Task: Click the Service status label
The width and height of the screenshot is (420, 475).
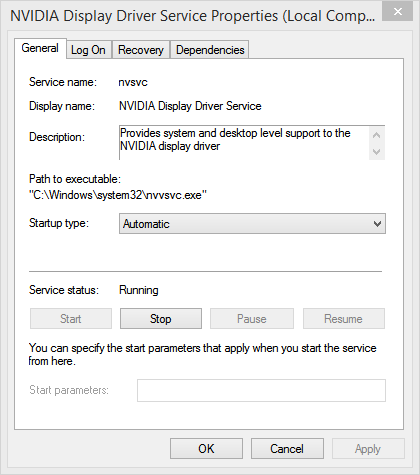Action: [x=64, y=290]
